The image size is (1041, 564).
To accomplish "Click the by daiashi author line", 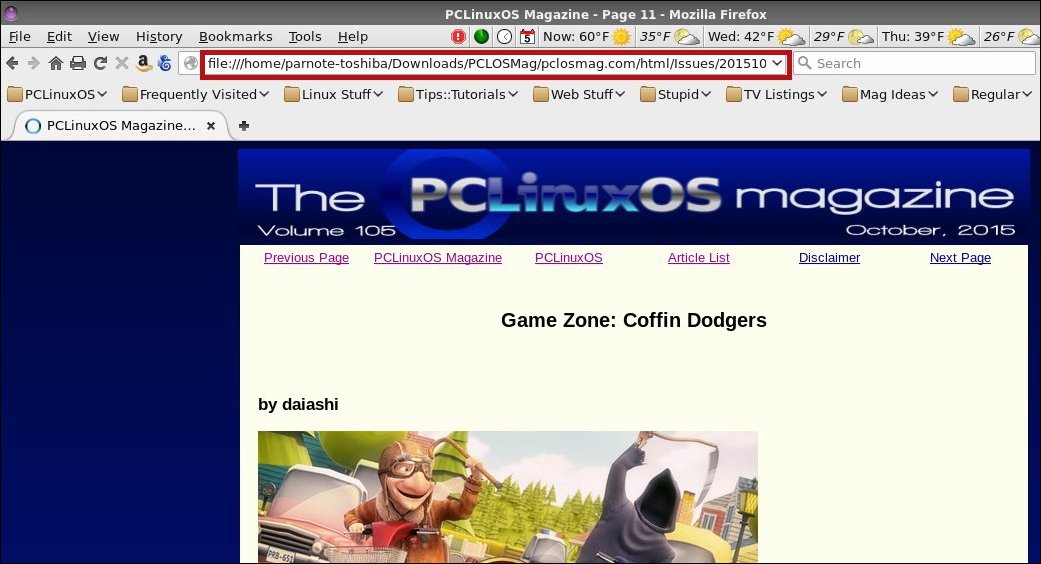I will tap(298, 404).
